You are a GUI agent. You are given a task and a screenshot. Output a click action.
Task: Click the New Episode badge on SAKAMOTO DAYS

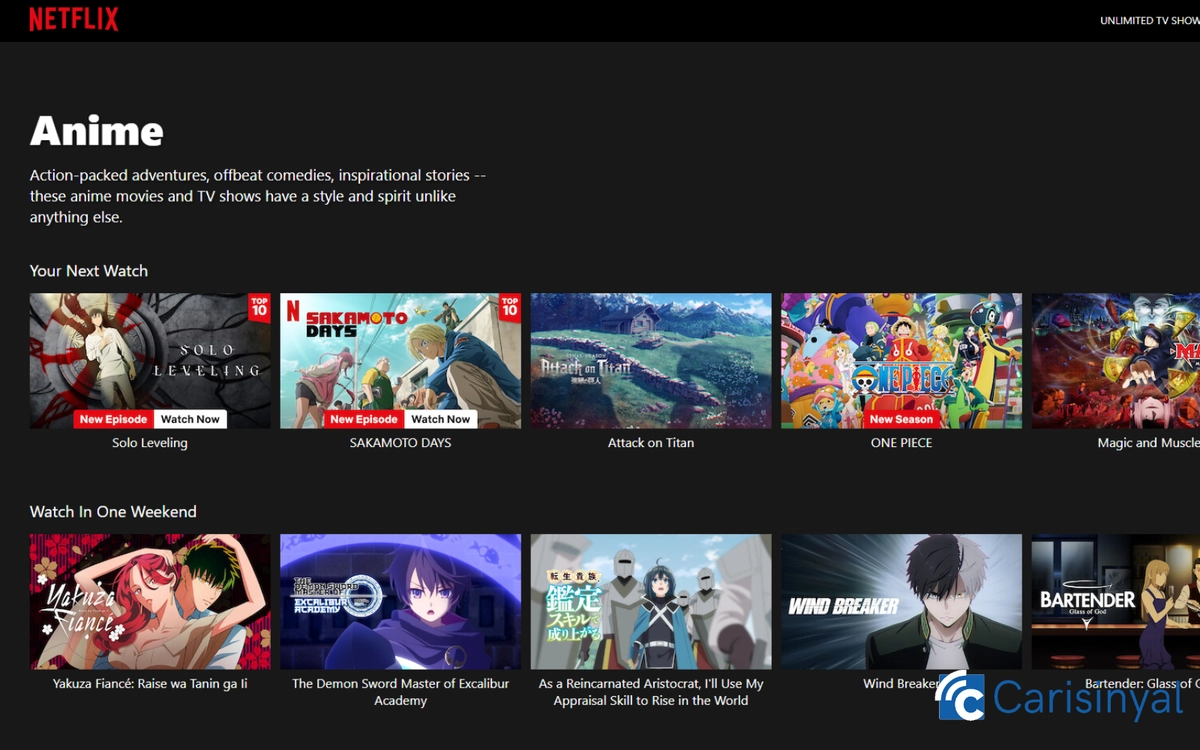coord(364,419)
